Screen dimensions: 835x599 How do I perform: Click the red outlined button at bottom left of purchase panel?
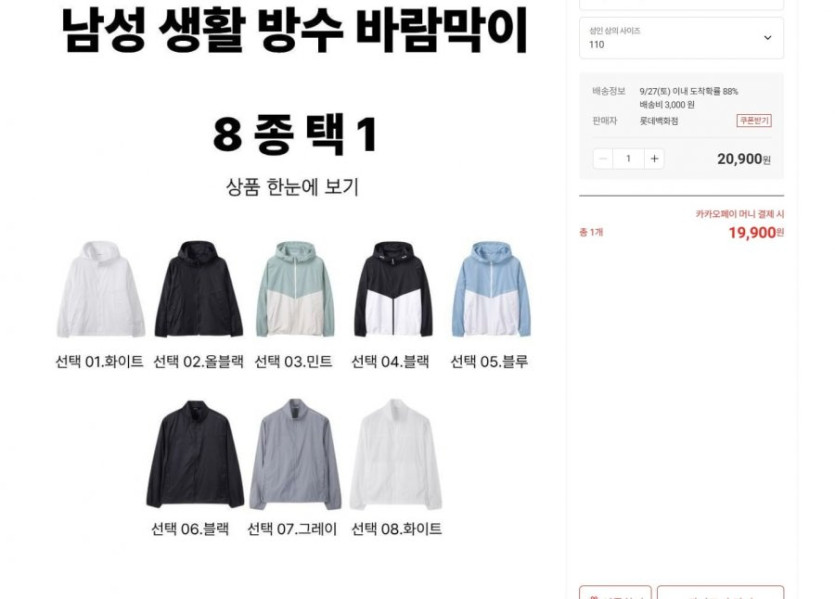tap(615, 592)
